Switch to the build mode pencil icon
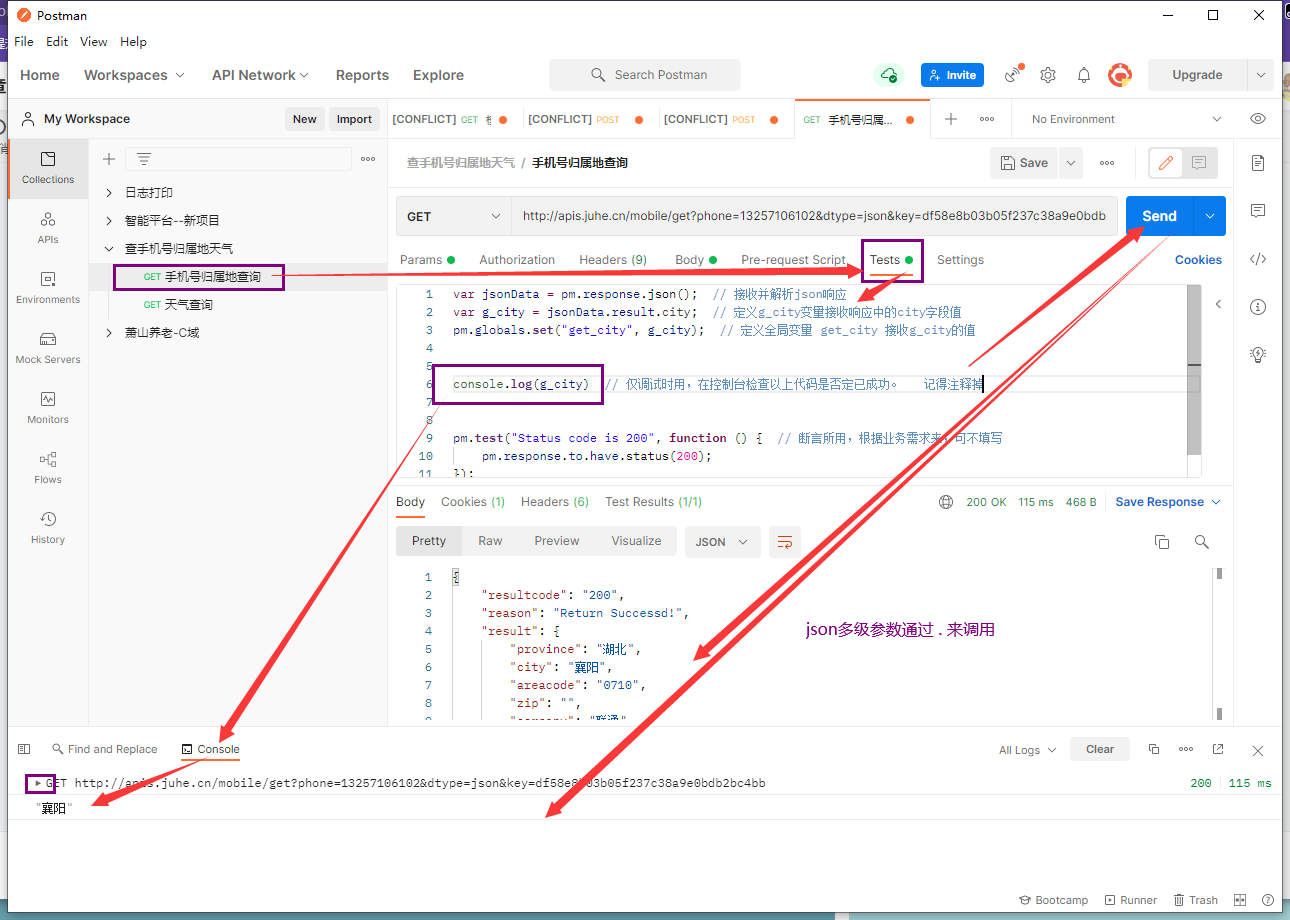 [x=1165, y=163]
